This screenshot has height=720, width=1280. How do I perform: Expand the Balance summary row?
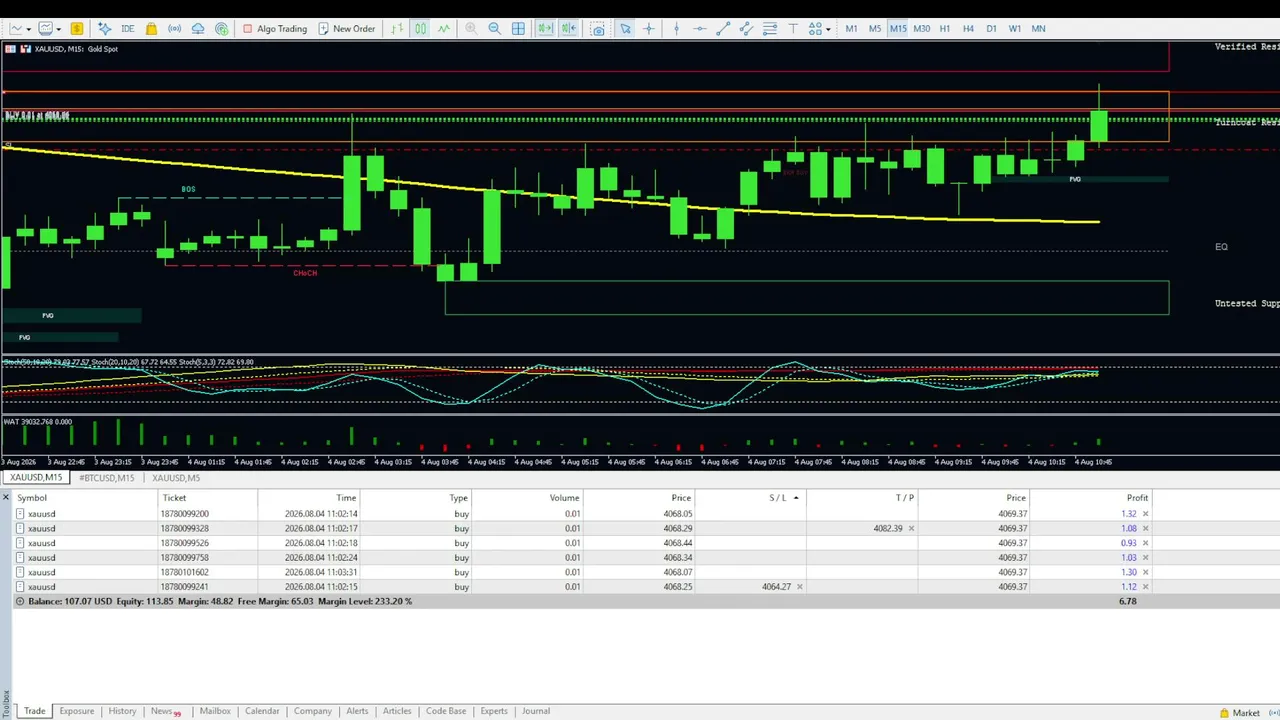click(19, 601)
